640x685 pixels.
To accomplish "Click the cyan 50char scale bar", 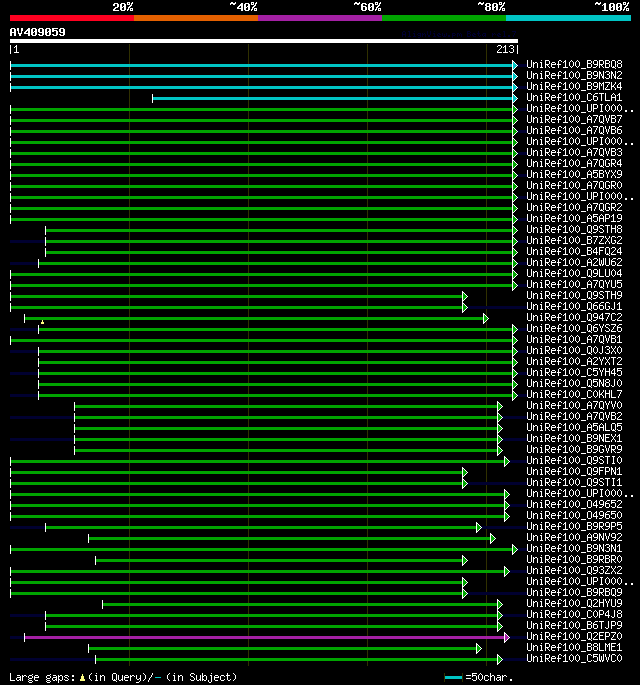I will point(453,678).
